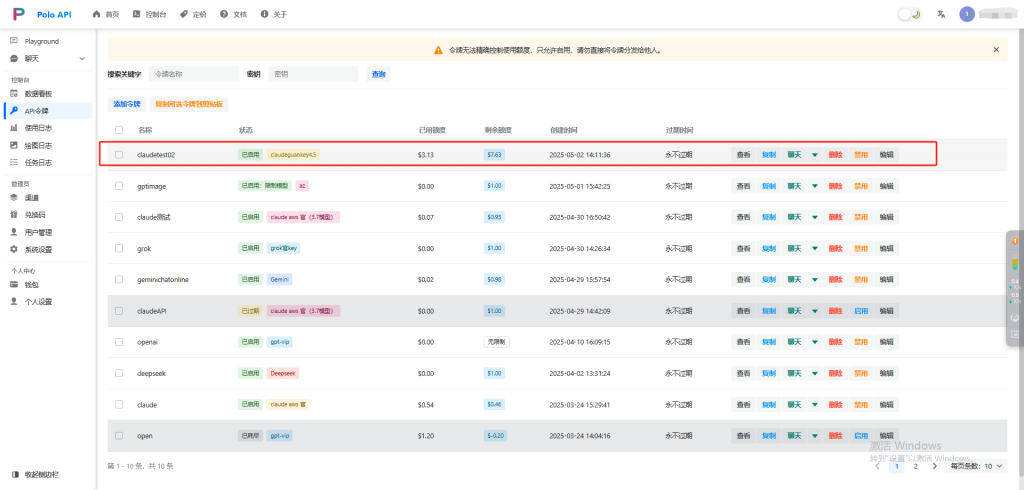Screen dimensions: 1024x490
Task: Click 复制 for the gptimage token
Action: 769,186
